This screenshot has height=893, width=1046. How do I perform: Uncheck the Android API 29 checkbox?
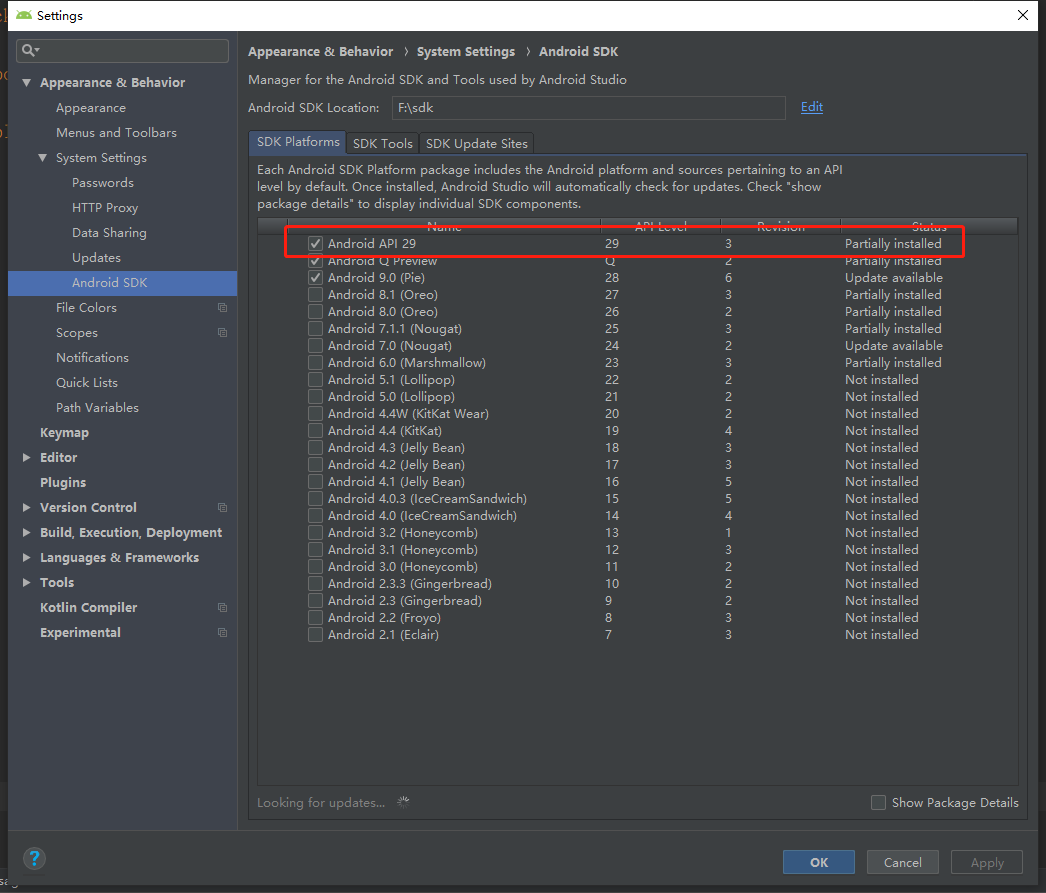[315, 243]
